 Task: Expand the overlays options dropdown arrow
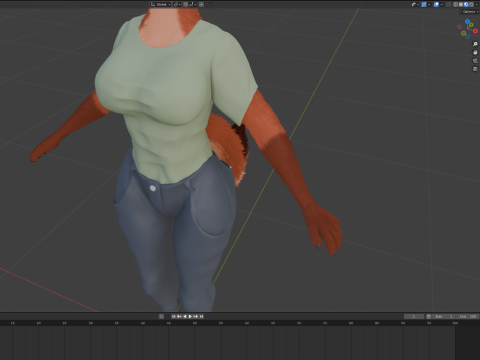tap(442, 4)
